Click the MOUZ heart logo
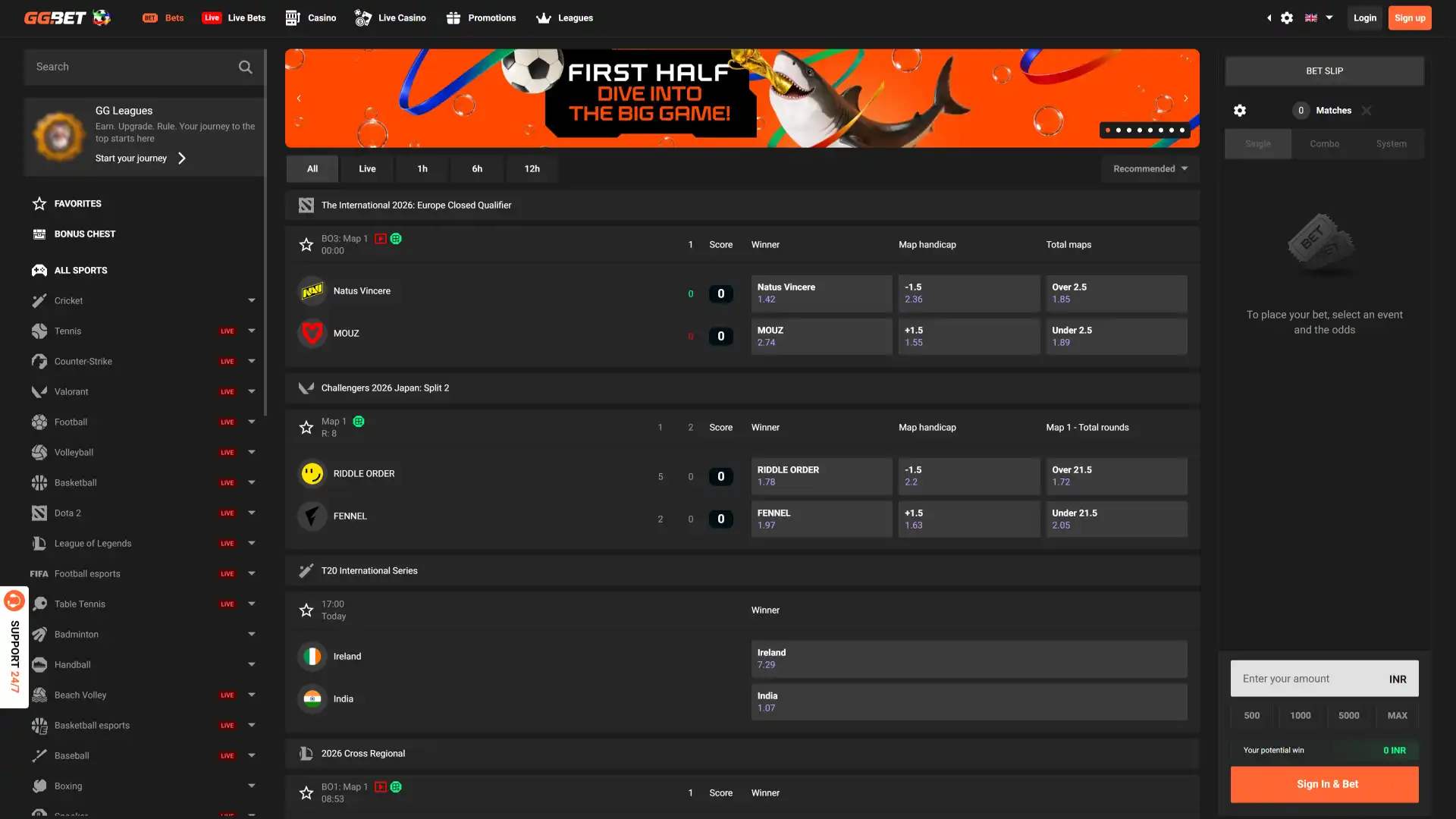Image resolution: width=1456 pixels, height=819 pixels. (312, 333)
